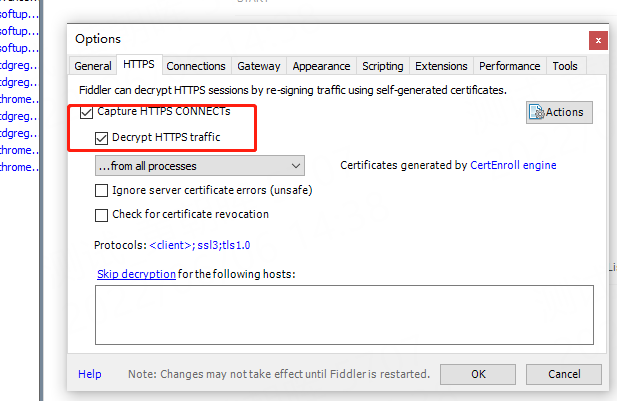View the Extensions tab
617x401 pixels.
[441, 66]
